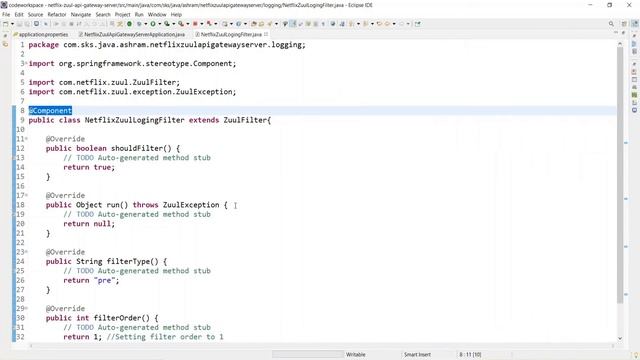Open the New wizard dropdown arrow
Viewport: 640px width, 360px height.
(12, 24)
